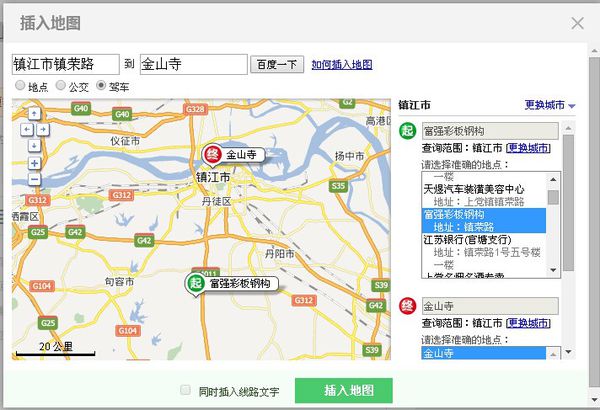Click the green start marker on map
Image resolution: width=600 pixels, height=410 pixels.
click(x=196, y=283)
